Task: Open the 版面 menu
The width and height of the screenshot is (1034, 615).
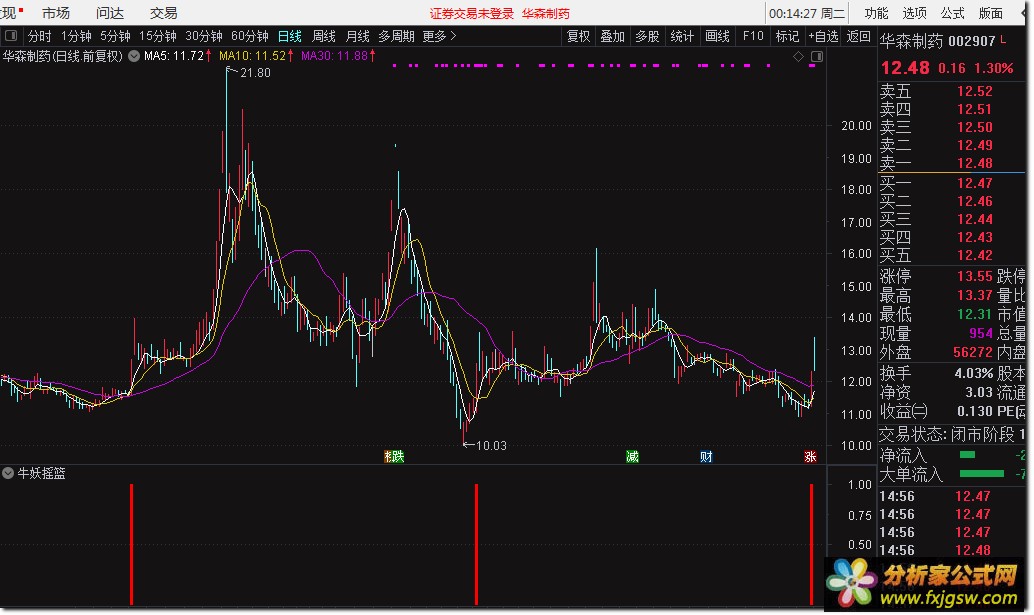Action: coord(990,13)
